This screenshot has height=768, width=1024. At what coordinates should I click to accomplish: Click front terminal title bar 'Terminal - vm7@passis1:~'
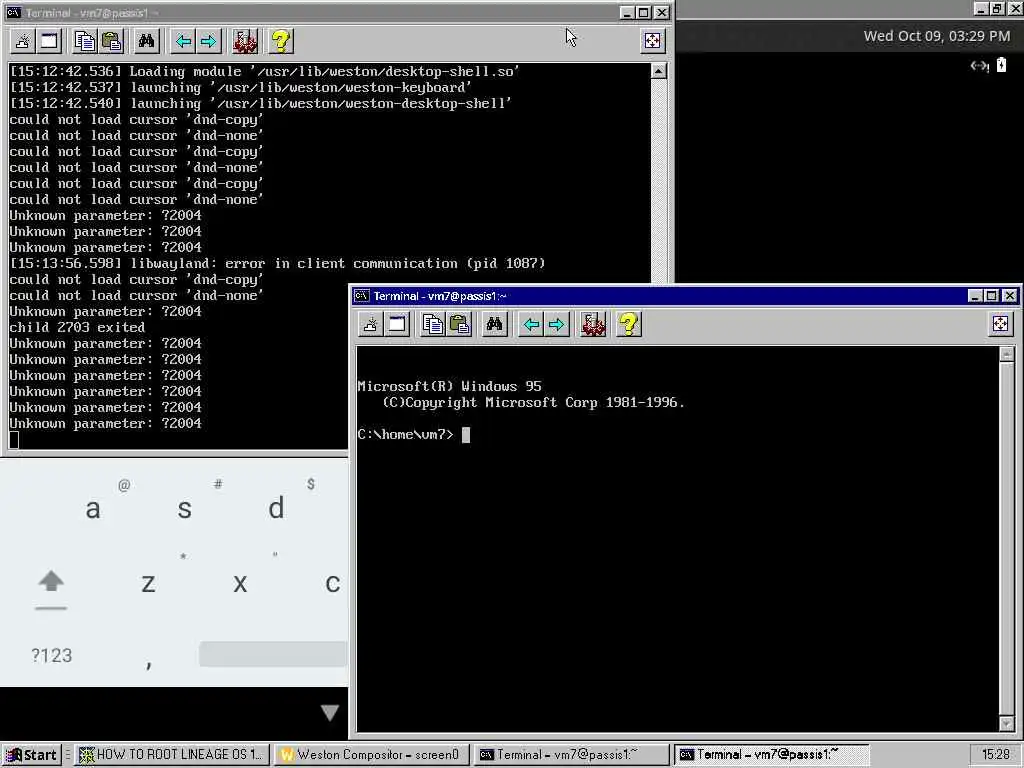pos(440,296)
